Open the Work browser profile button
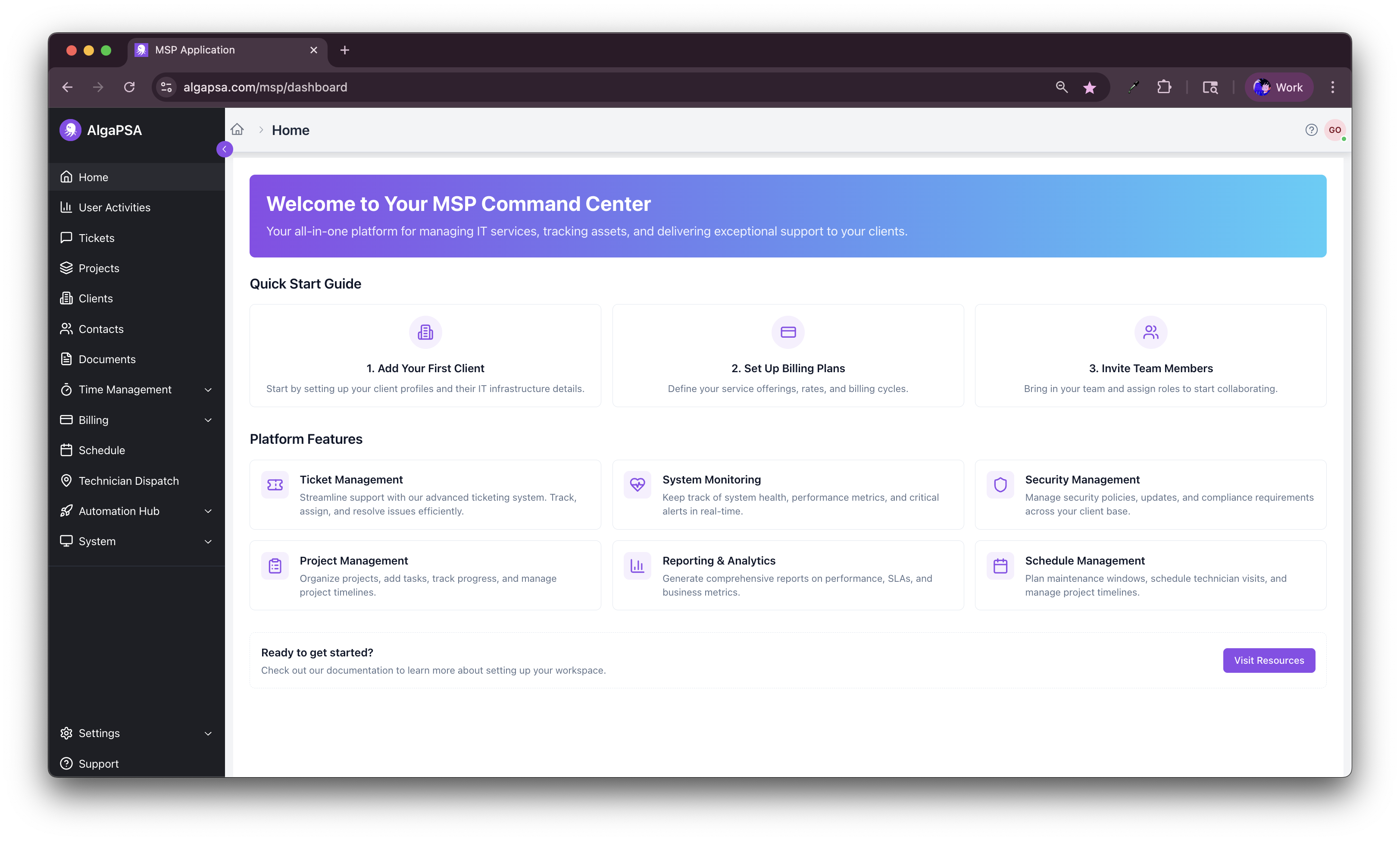Viewport: 1400px width, 841px height. 1278,87
